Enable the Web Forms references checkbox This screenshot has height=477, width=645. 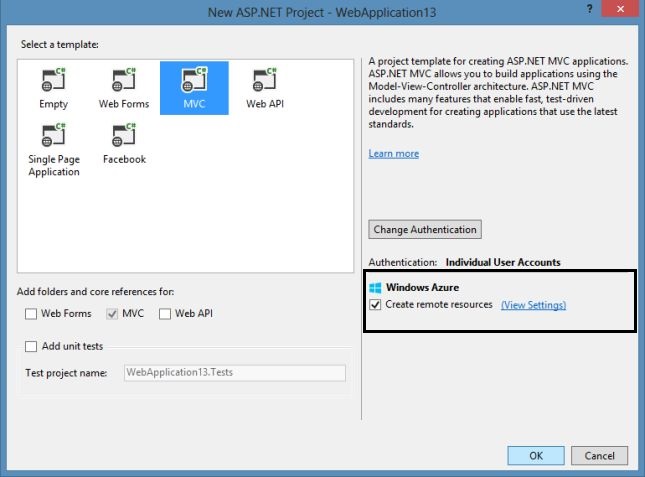[x=31, y=314]
